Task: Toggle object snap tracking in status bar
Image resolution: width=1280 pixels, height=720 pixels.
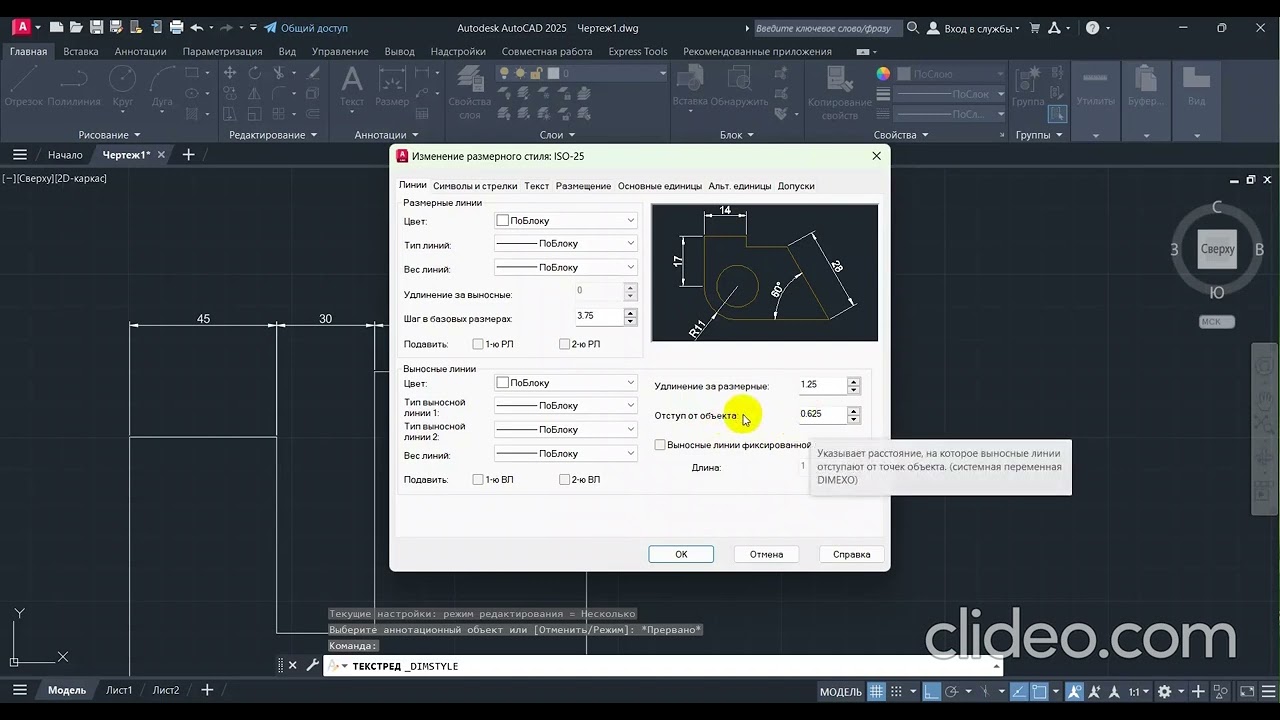Action: point(1018,691)
